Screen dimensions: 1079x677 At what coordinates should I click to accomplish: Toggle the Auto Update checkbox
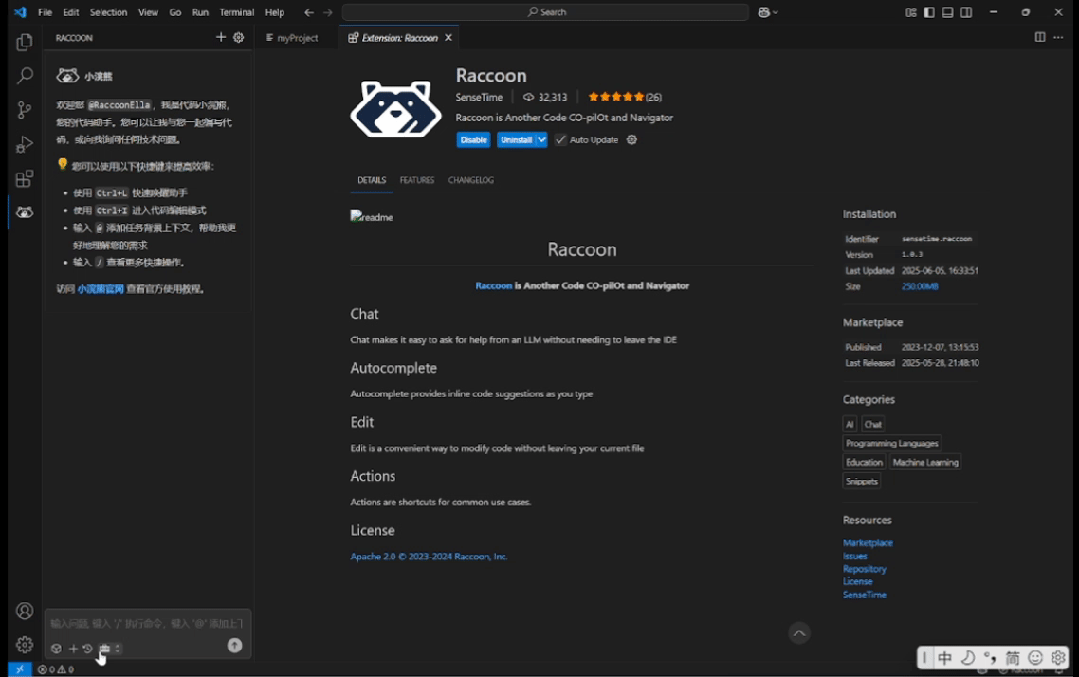[561, 140]
